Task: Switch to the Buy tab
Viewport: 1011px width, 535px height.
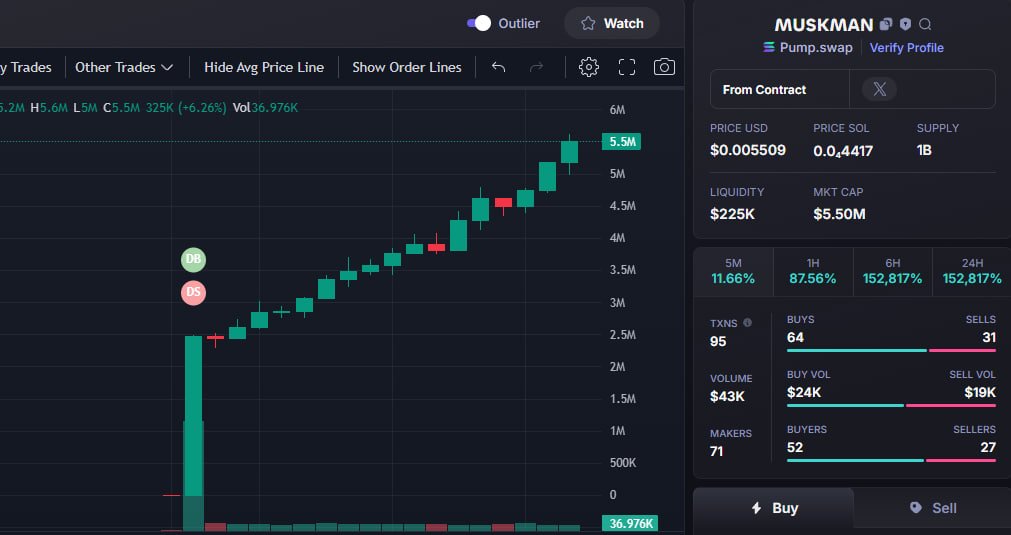Action: coord(774,508)
